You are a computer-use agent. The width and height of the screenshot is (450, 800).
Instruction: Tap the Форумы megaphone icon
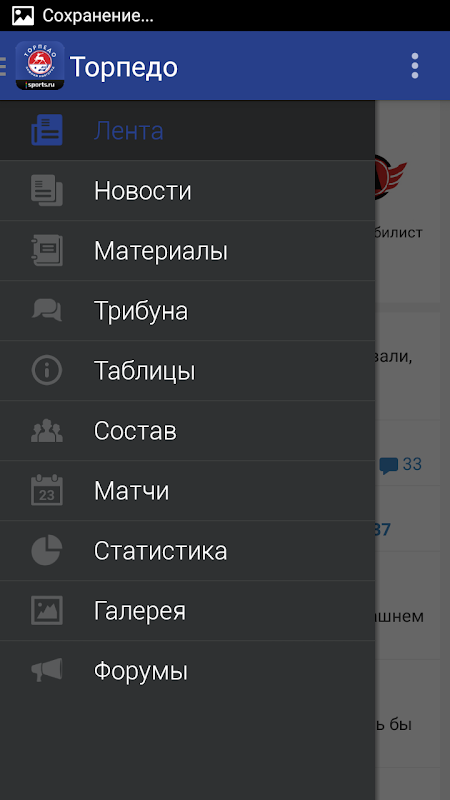point(47,670)
